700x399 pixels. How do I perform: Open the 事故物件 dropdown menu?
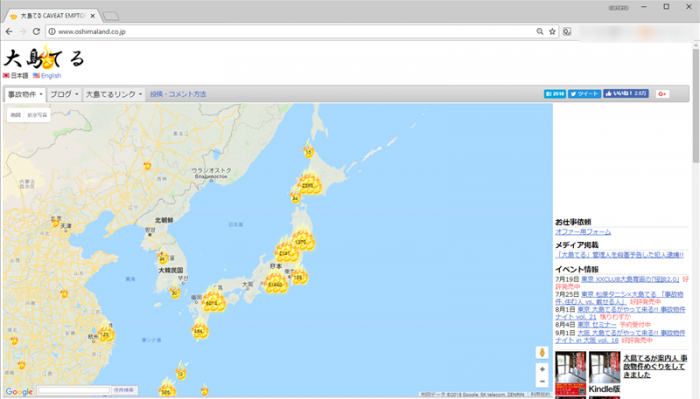(25, 94)
